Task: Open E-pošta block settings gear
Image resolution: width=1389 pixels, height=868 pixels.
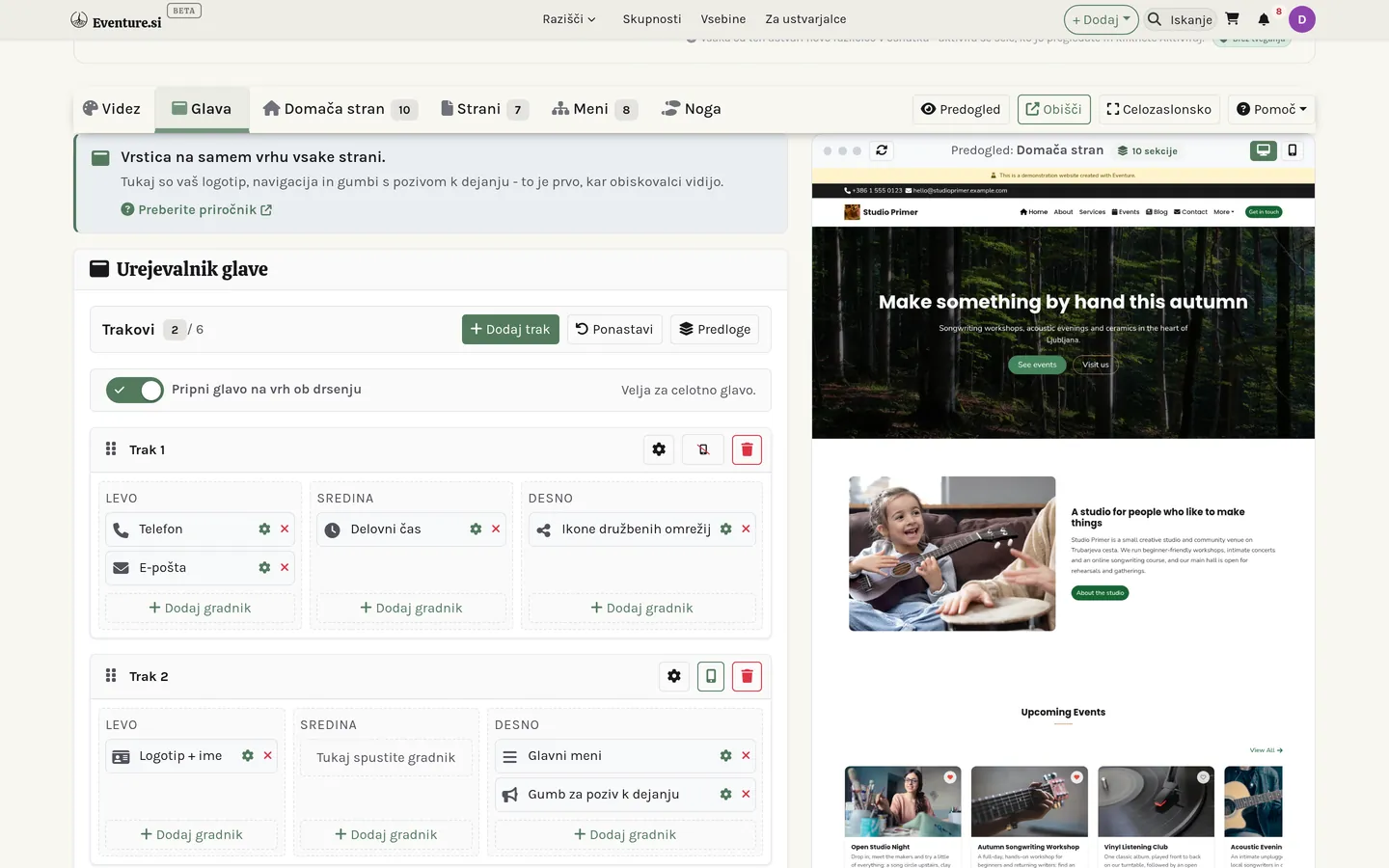Action: coord(264,568)
